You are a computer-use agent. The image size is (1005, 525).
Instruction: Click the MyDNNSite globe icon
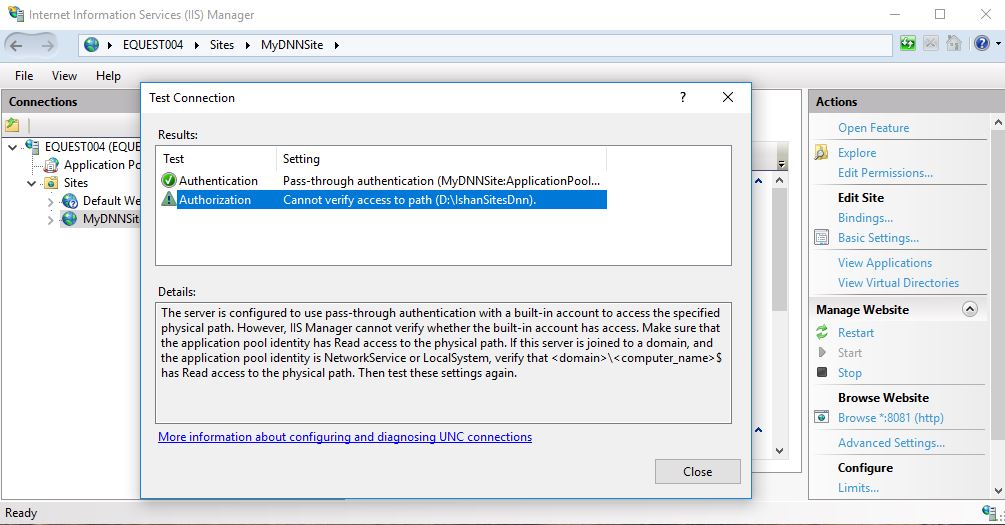coord(69,219)
